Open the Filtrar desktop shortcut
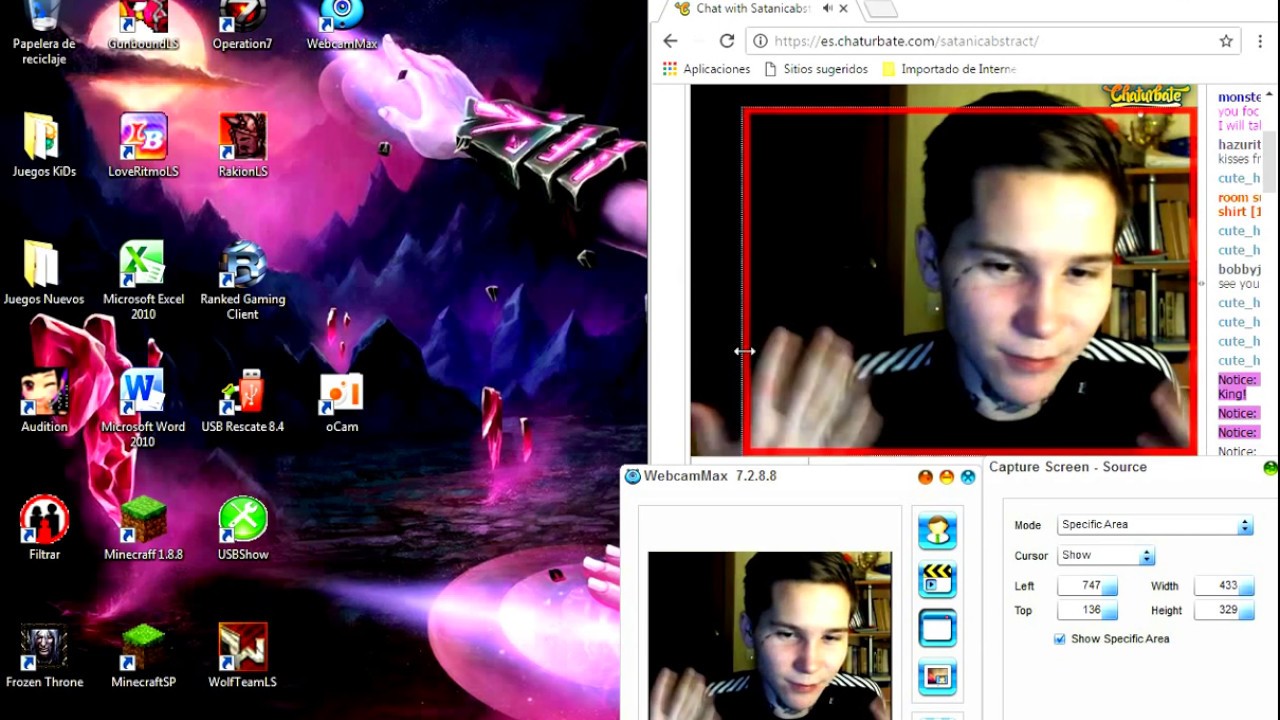Screen dimensions: 1280x720 click(44, 528)
